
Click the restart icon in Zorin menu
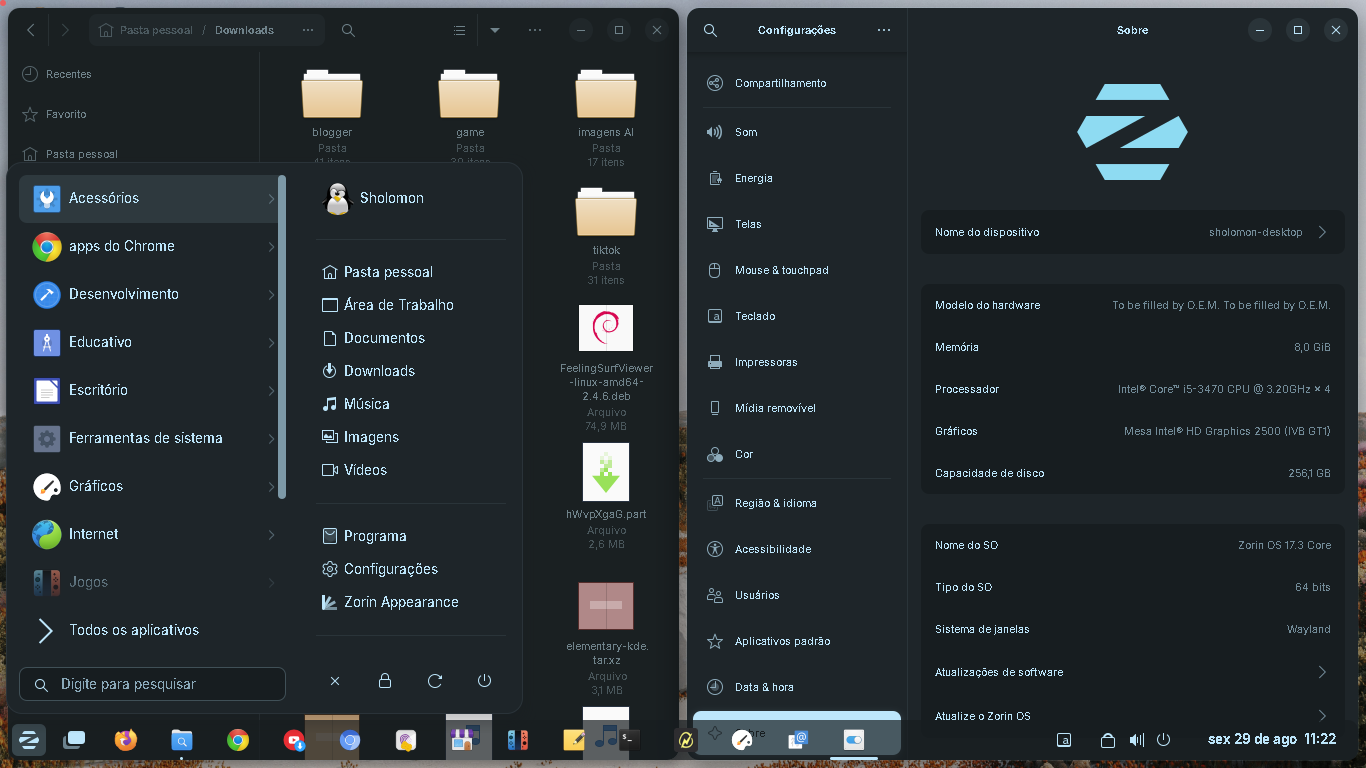click(435, 681)
